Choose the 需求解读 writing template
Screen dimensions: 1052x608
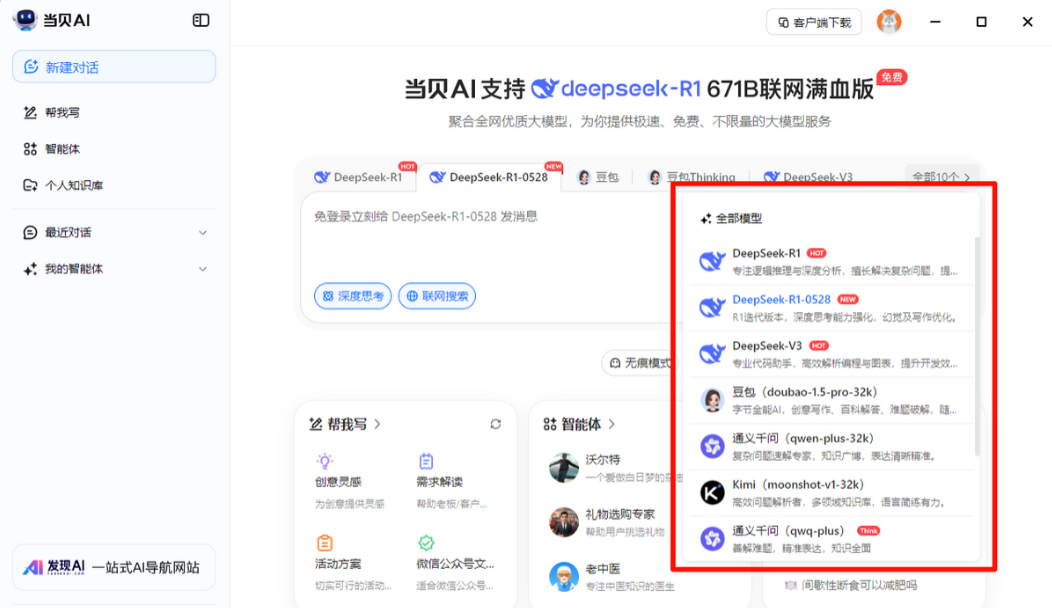click(453, 482)
